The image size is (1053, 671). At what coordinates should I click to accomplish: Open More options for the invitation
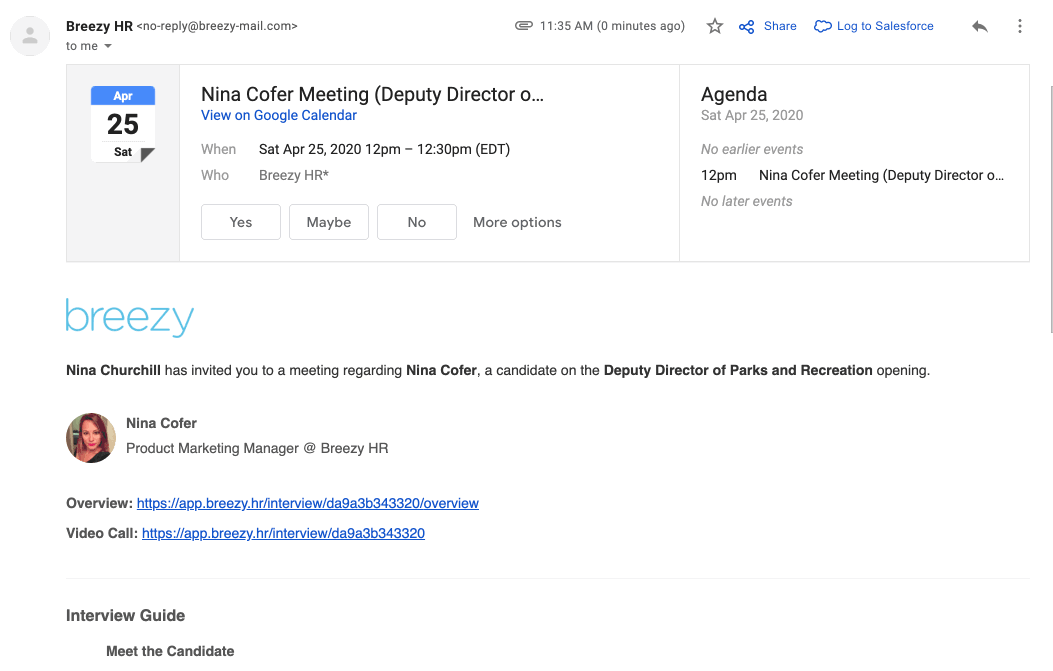tap(517, 222)
